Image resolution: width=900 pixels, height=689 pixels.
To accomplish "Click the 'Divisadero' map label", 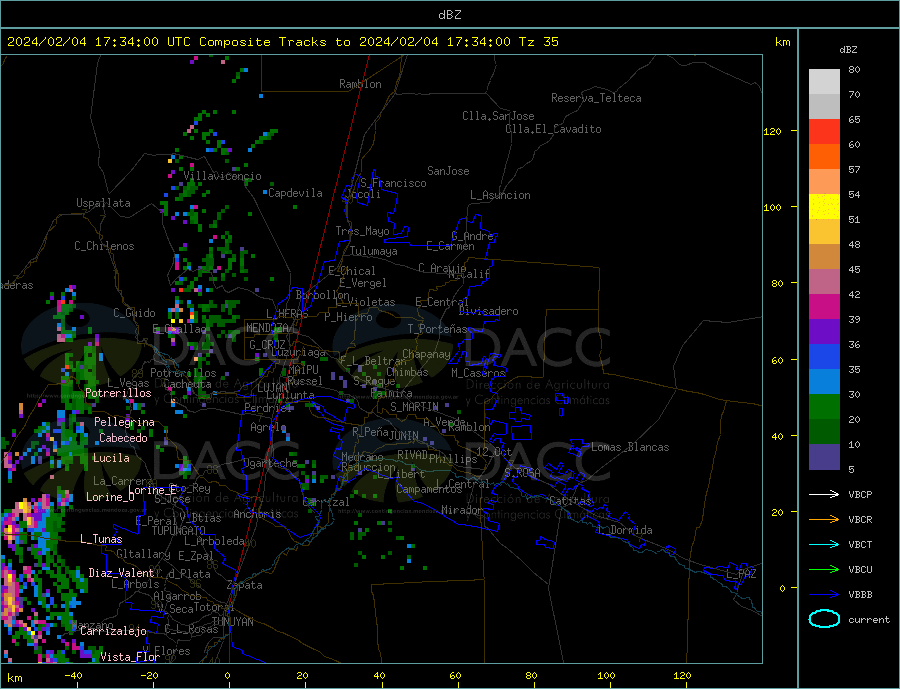I will (488, 311).
